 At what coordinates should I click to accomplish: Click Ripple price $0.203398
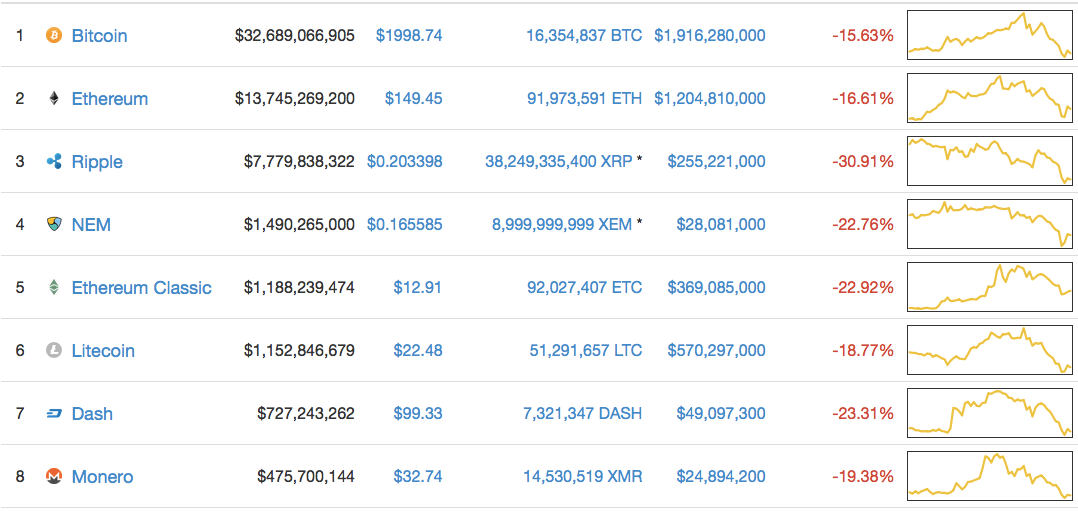pos(405,162)
